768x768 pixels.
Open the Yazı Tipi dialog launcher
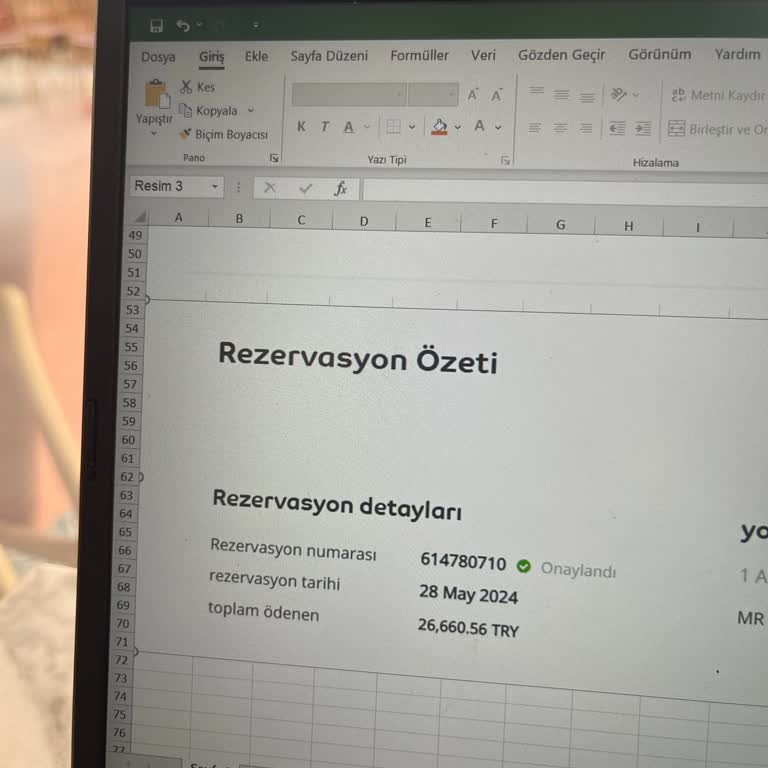pos(505,160)
